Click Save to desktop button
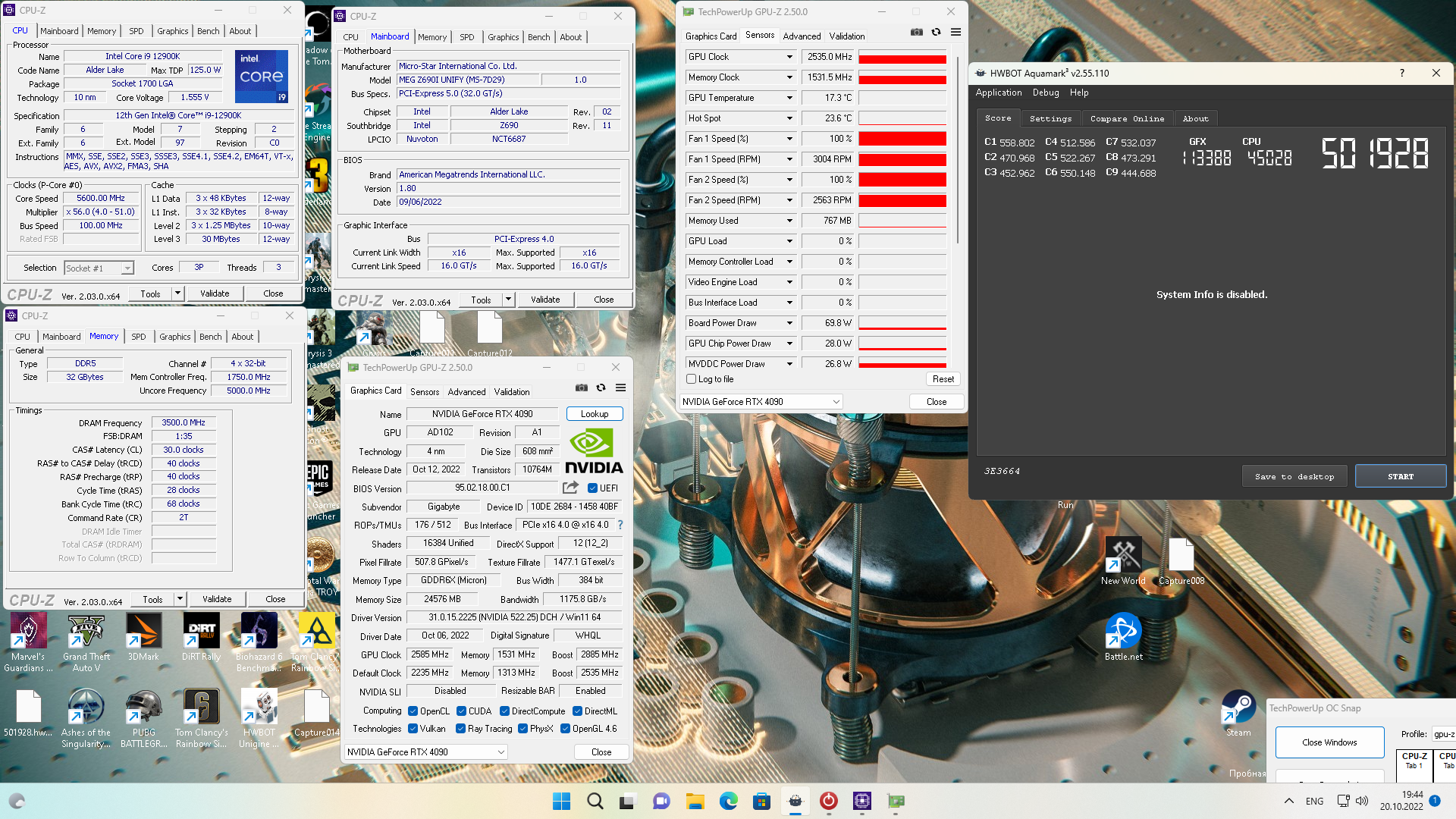Viewport: 1456px width, 819px height. (x=1294, y=476)
